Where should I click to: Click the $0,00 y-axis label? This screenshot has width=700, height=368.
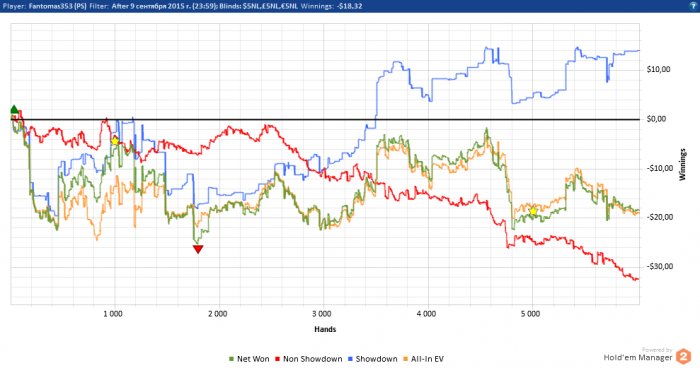(656, 119)
